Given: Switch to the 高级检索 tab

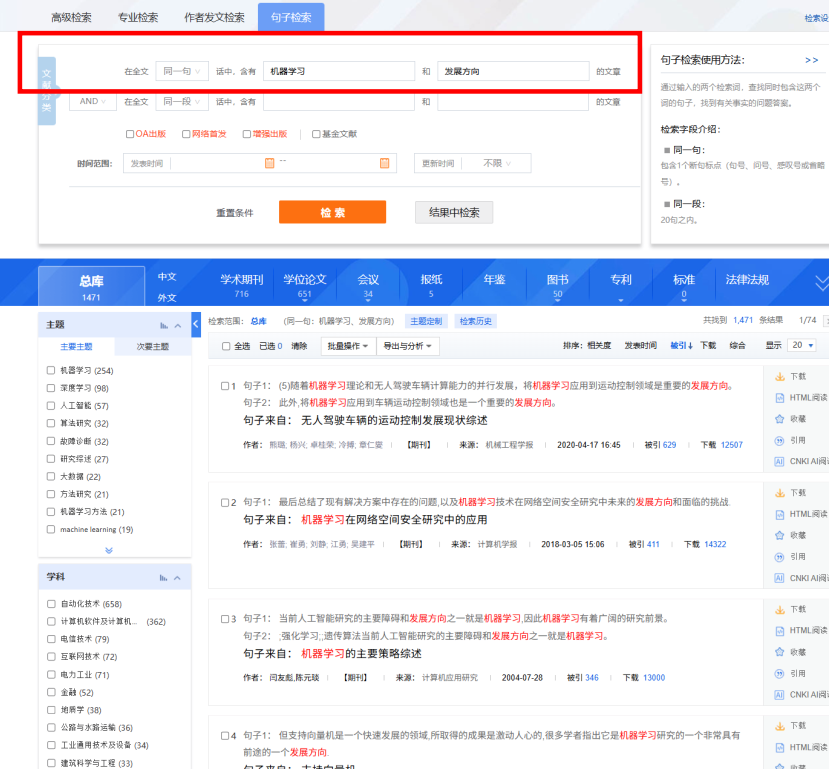Looking at the screenshot, I should 71,17.
